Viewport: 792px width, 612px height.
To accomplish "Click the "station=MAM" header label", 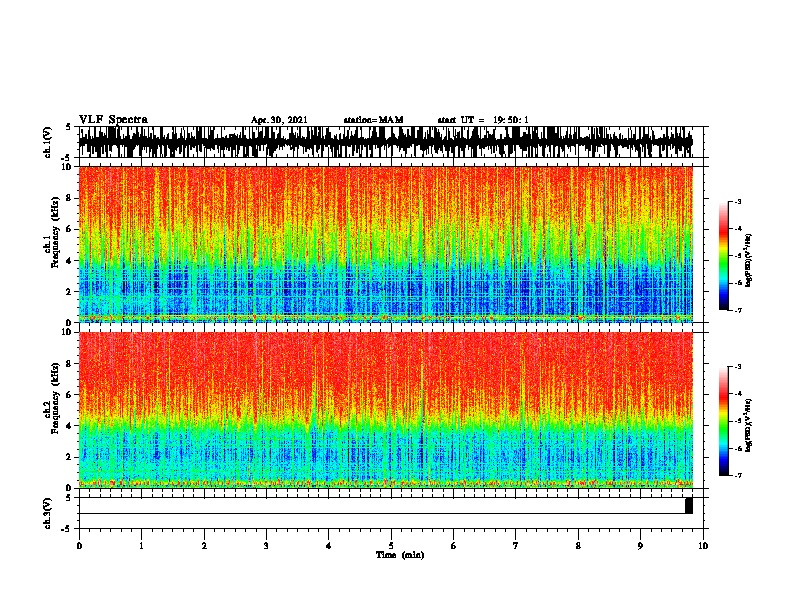I will click(373, 120).
